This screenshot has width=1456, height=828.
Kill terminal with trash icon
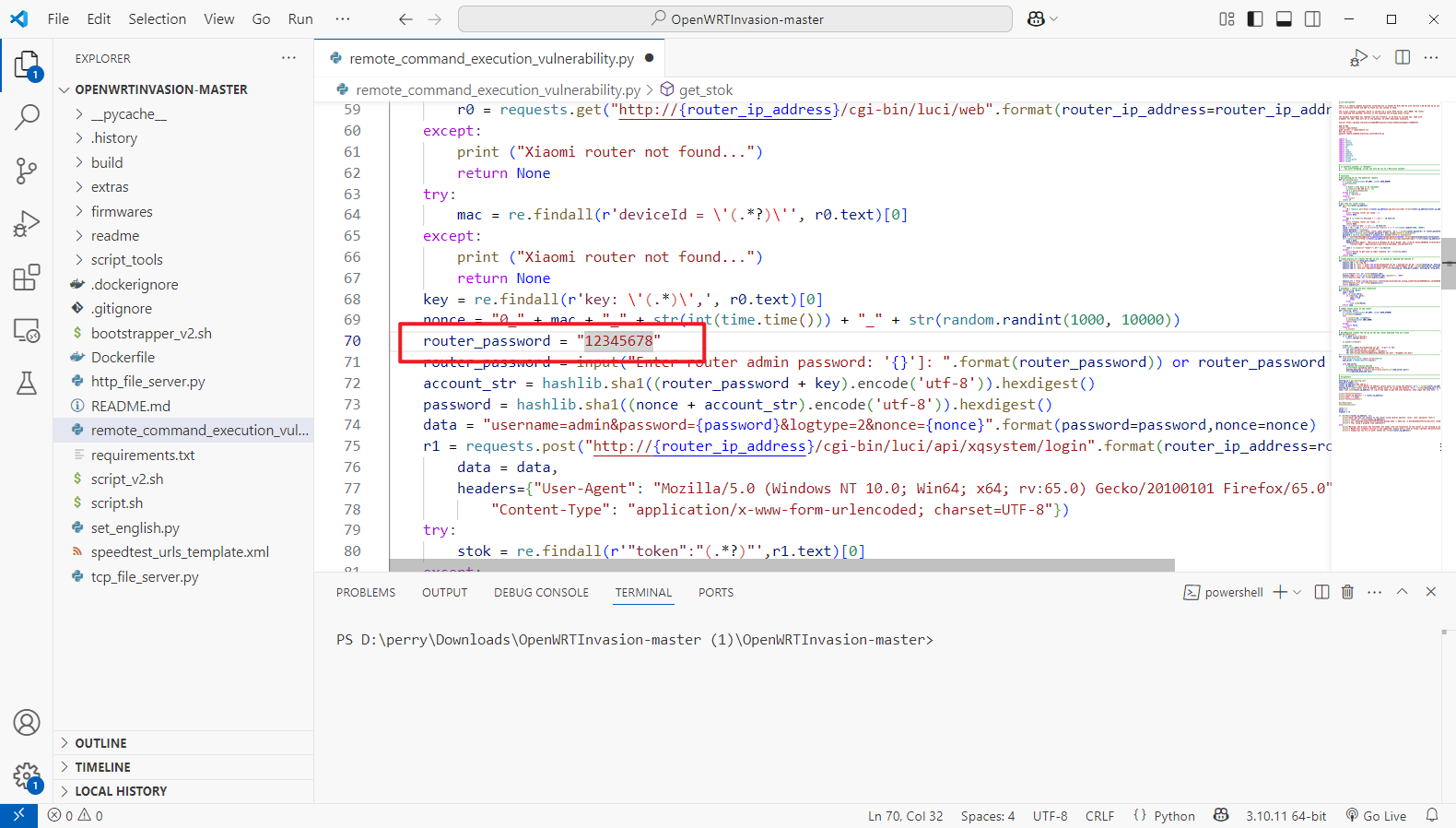point(1347,592)
